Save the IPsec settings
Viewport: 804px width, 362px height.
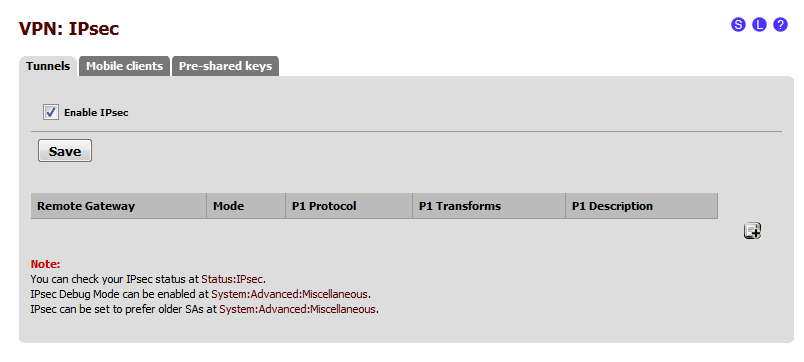click(65, 151)
